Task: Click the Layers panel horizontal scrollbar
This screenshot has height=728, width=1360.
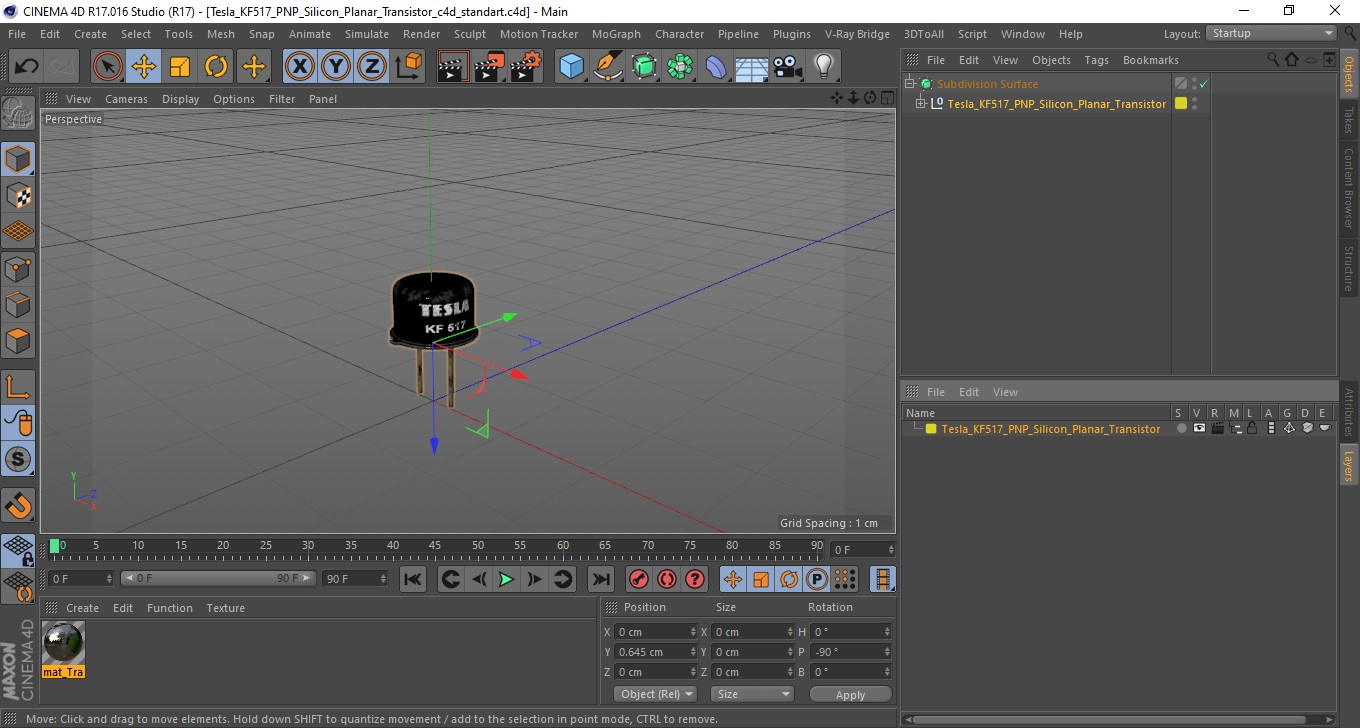Action: click(x=1118, y=718)
